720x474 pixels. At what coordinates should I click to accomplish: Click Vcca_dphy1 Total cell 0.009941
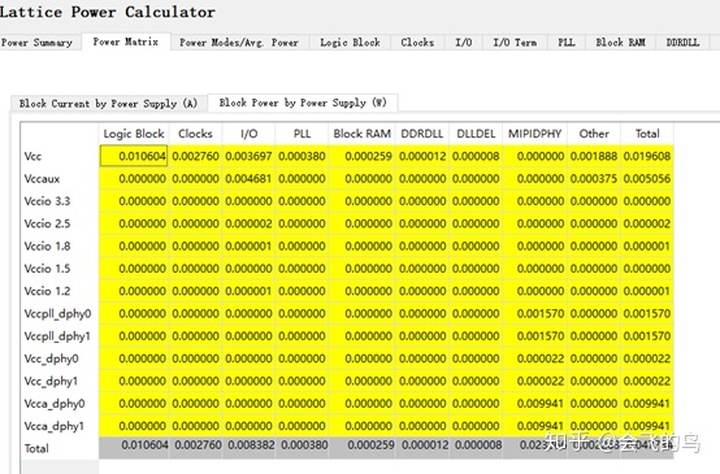tap(647, 426)
